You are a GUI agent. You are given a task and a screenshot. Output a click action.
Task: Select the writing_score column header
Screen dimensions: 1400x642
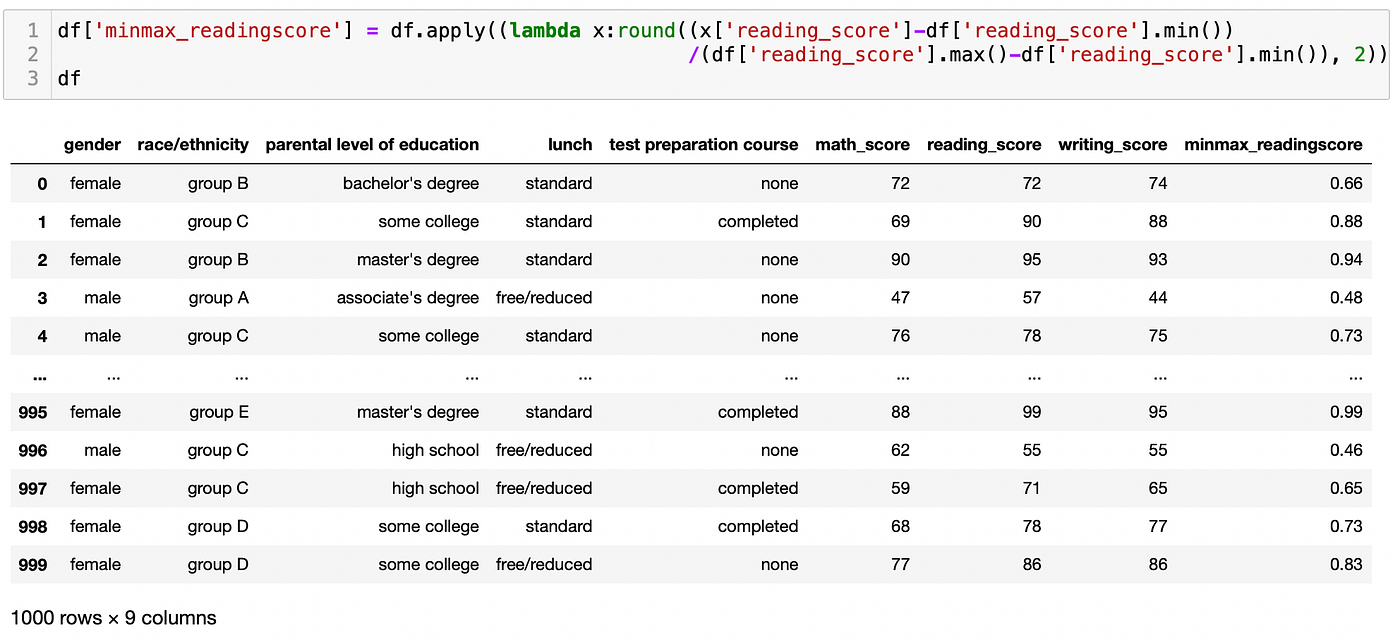(x=1112, y=145)
